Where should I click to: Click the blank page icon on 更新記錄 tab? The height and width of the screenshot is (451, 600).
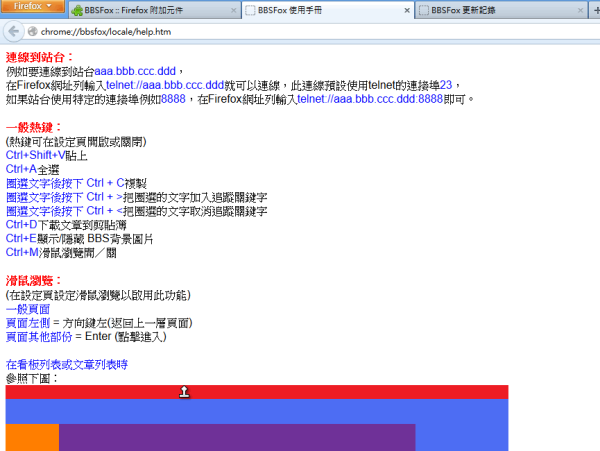tap(424, 11)
